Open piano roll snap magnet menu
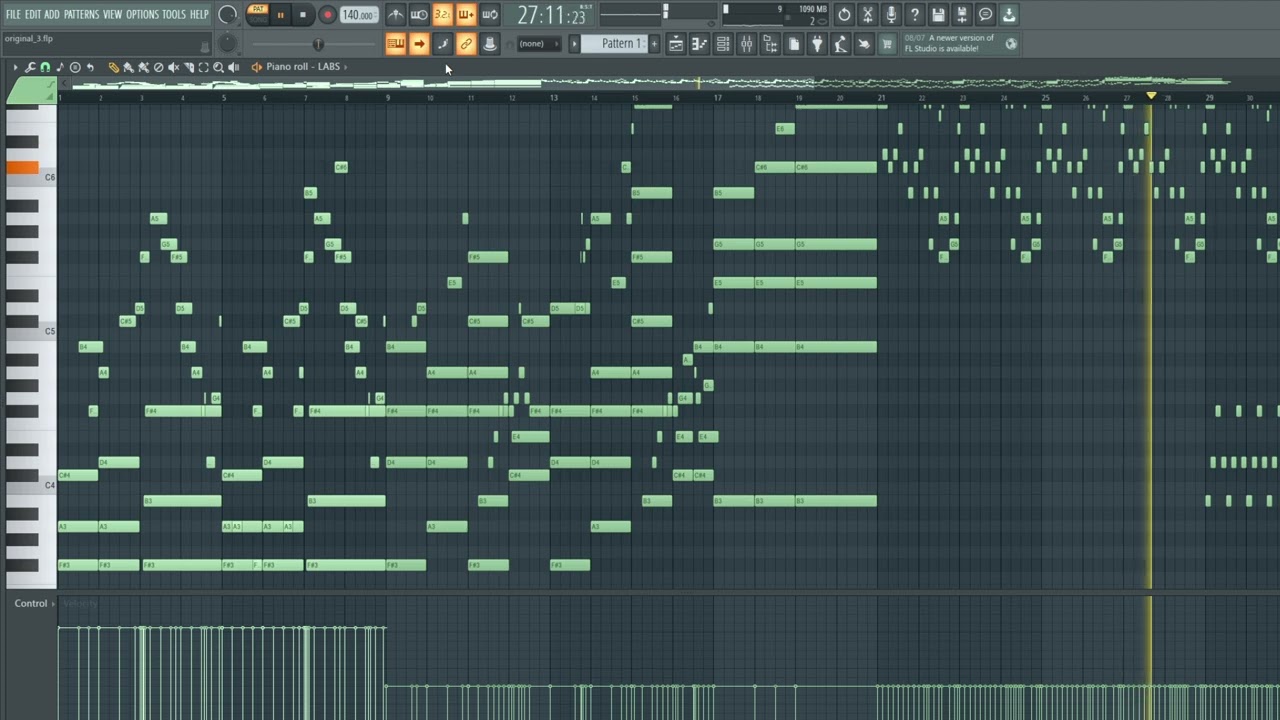The height and width of the screenshot is (720, 1280). [45, 67]
